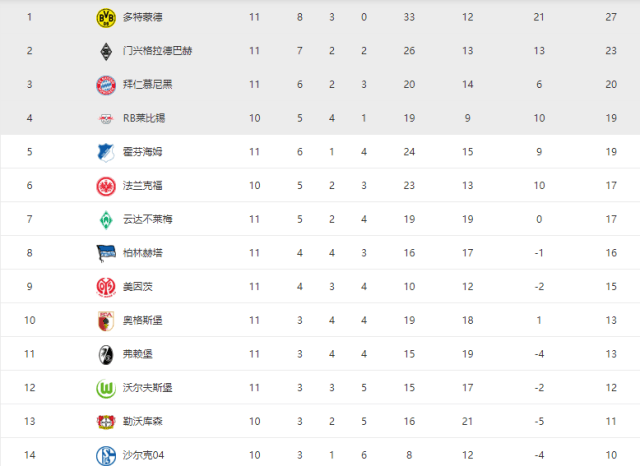Open team link 拜仁慕尼黑
The image size is (640, 466).
(x=147, y=84)
